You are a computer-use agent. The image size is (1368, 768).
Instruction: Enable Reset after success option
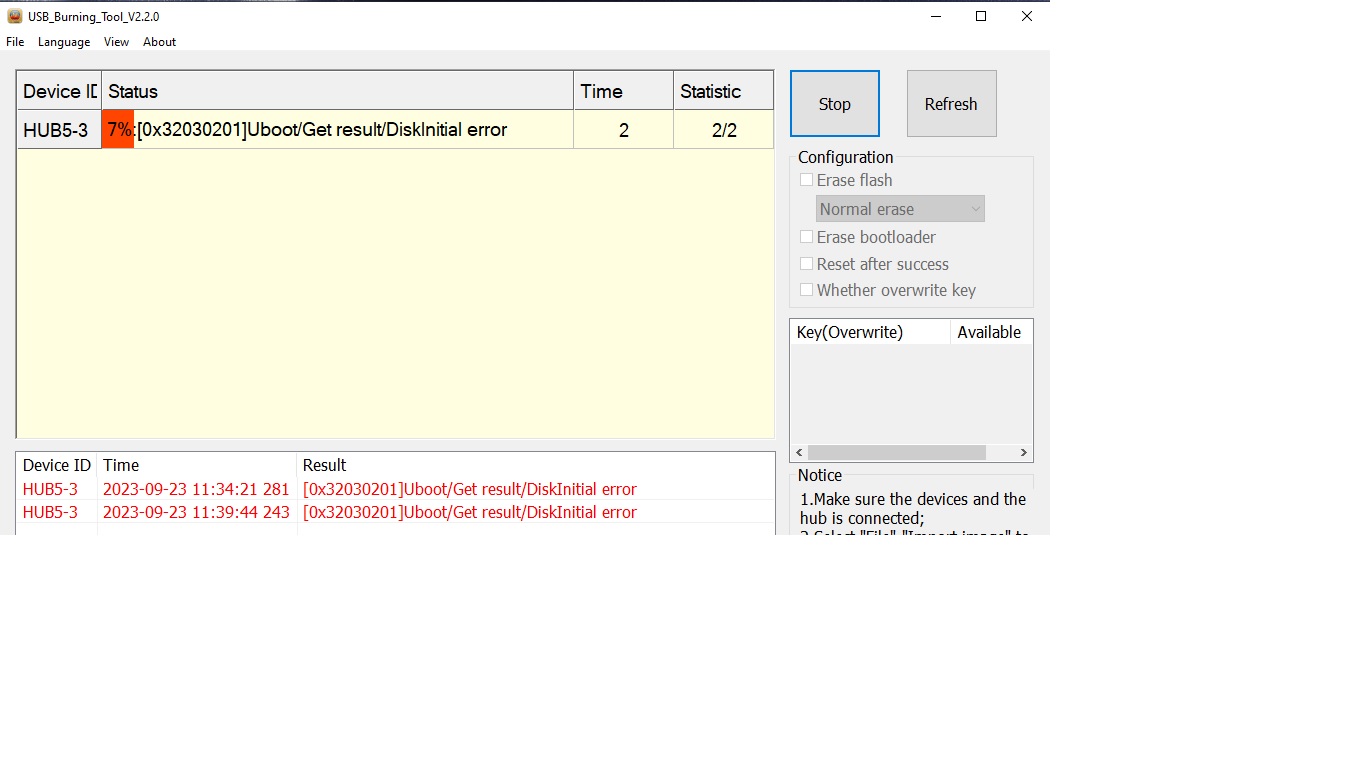(806, 264)
